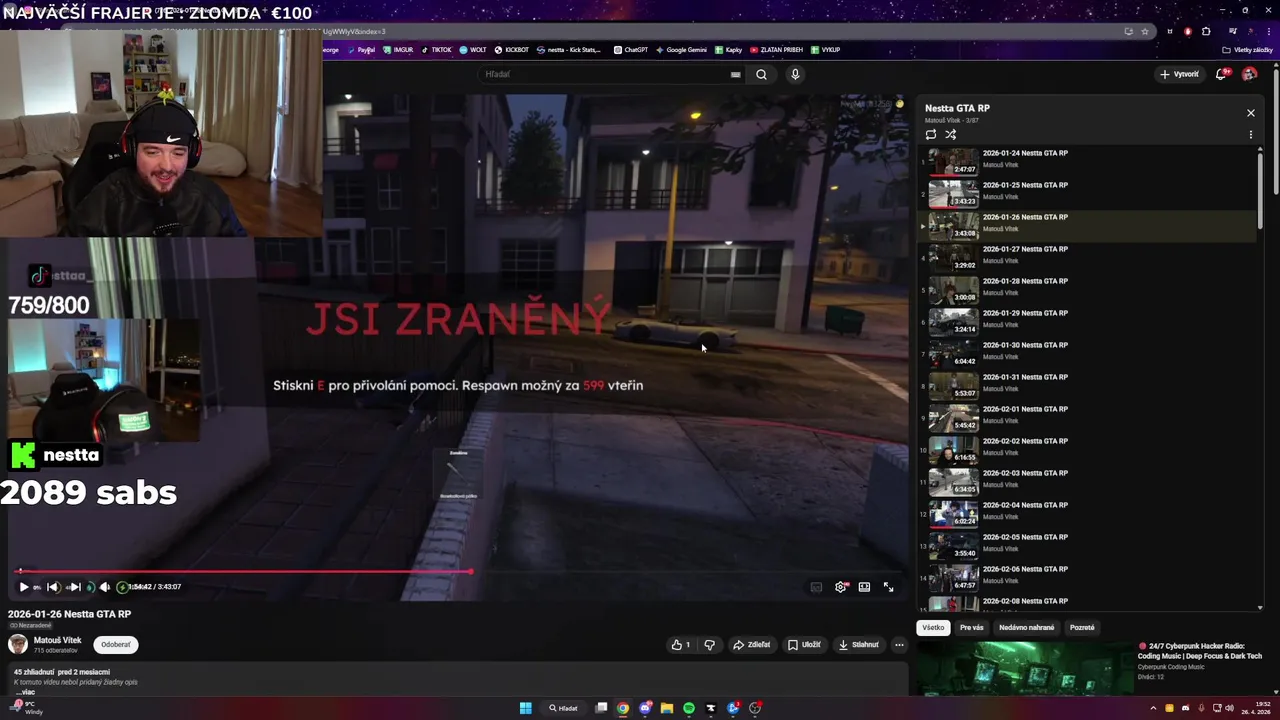Select playlist item 2026-01-28 Nestta GTA RP
The image size is (1280, 720).
point(1088,289)
